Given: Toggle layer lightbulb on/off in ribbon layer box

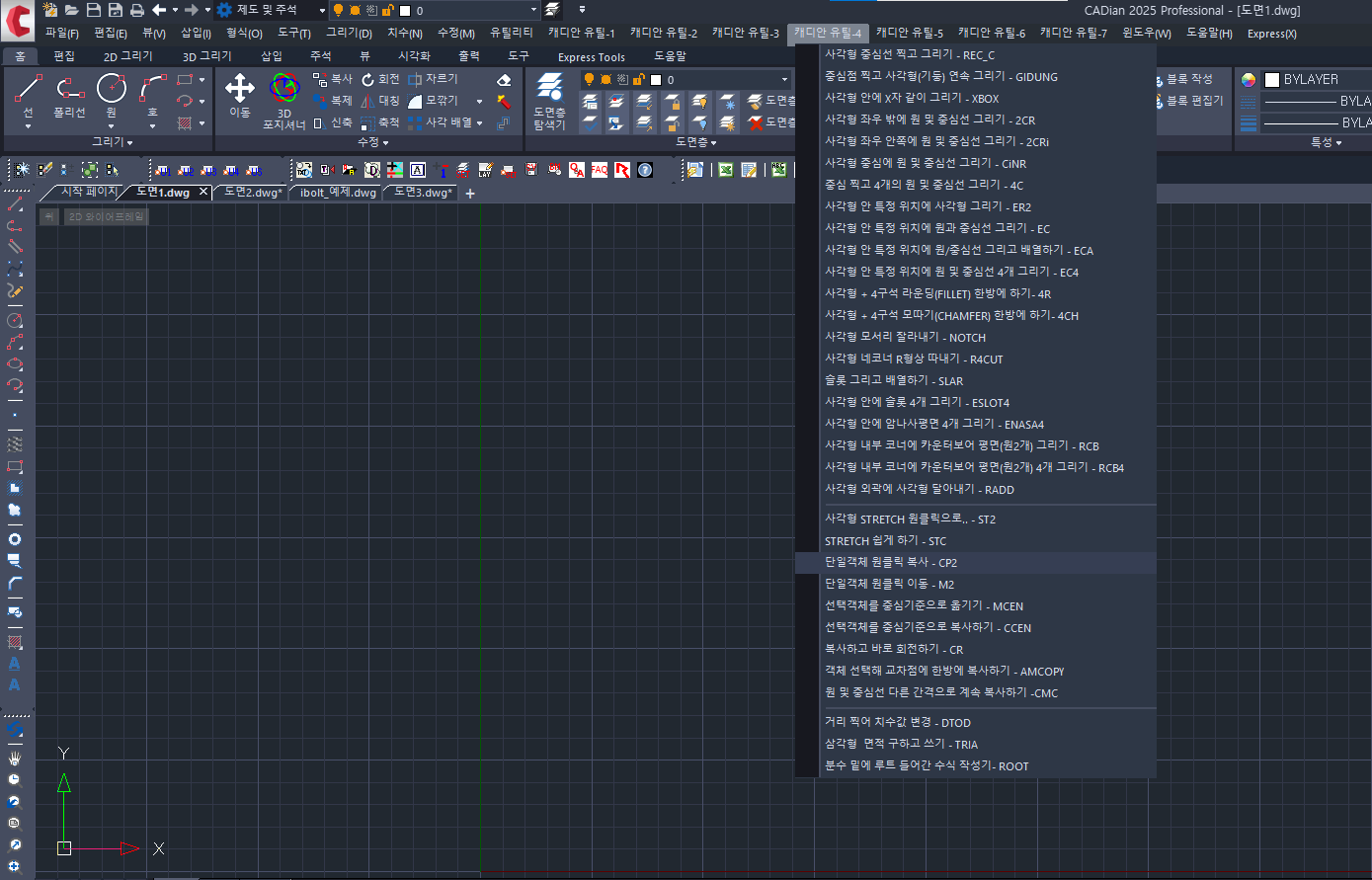Looking at the screenshot, I should 590,79.
